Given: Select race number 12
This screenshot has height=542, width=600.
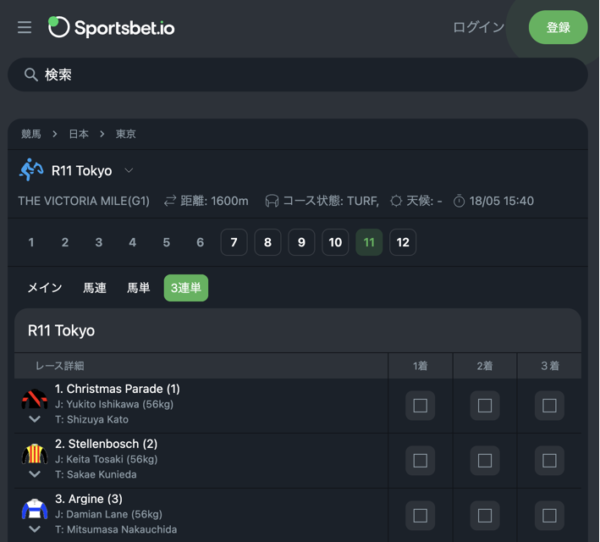Looking at the screenshot, I should (x=403, y=242).
